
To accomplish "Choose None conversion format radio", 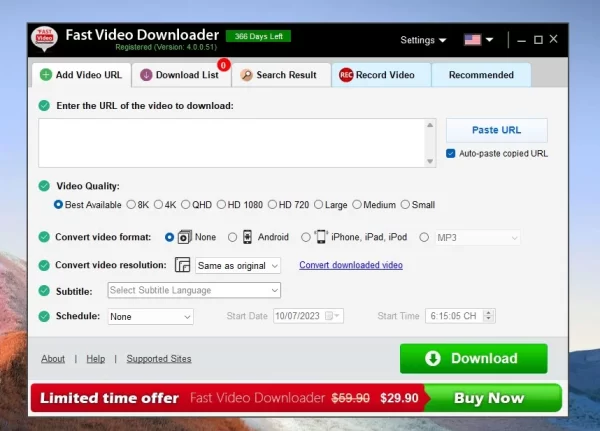I will (x=169, y=237).
